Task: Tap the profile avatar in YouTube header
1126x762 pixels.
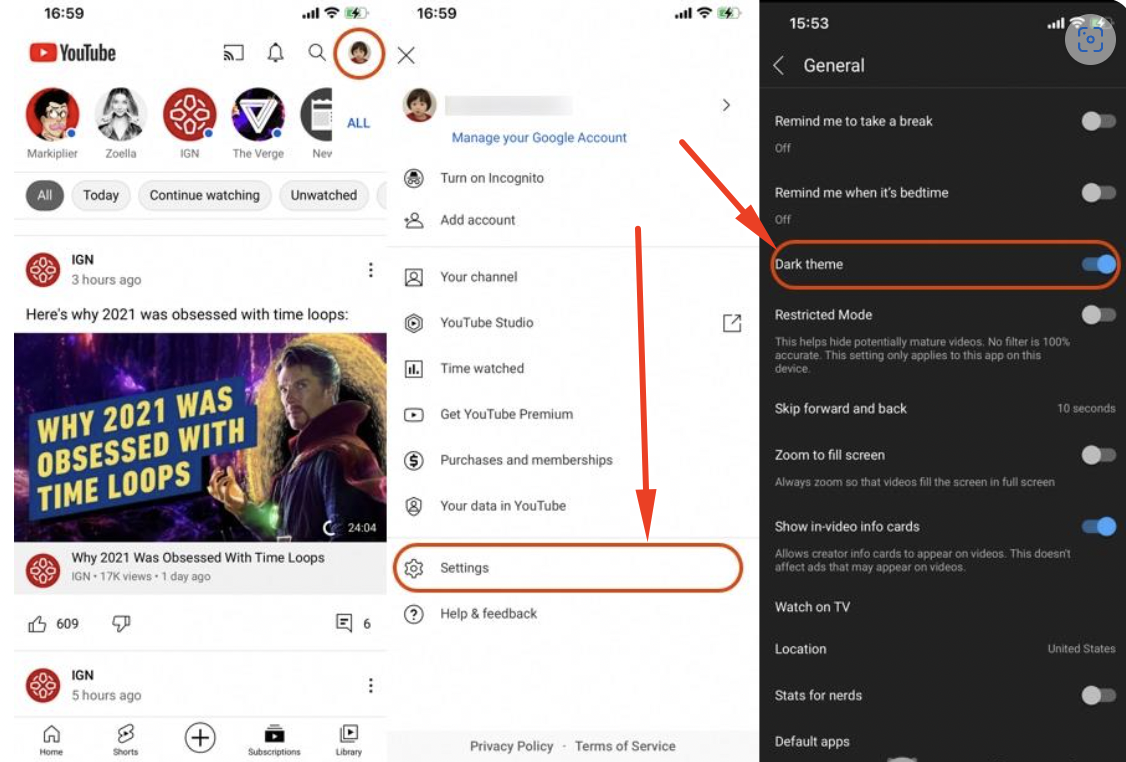Action: click(359, 52)
